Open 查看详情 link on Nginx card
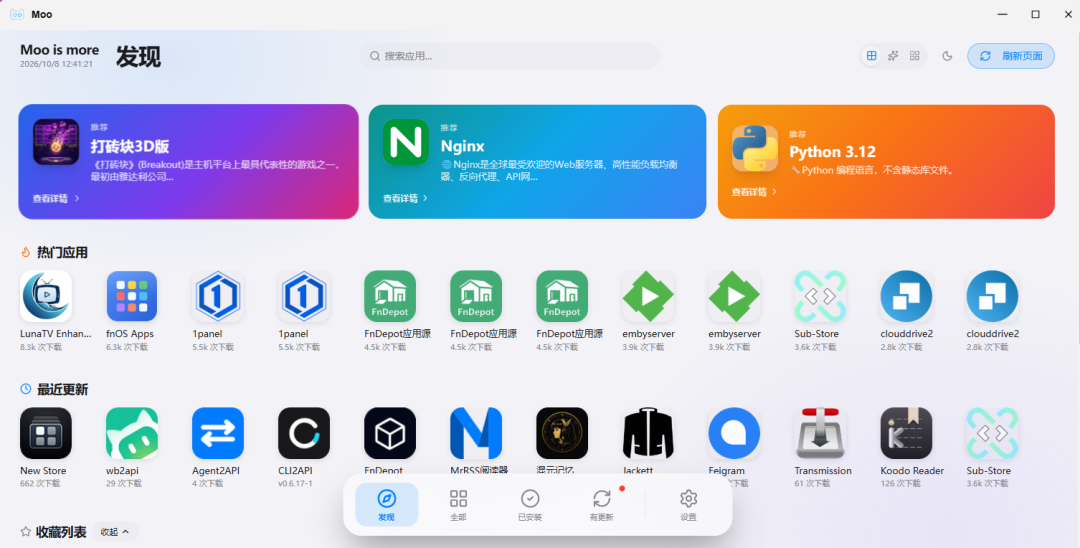Screen dimensions: 1080x548 click(x=405, y=198)
